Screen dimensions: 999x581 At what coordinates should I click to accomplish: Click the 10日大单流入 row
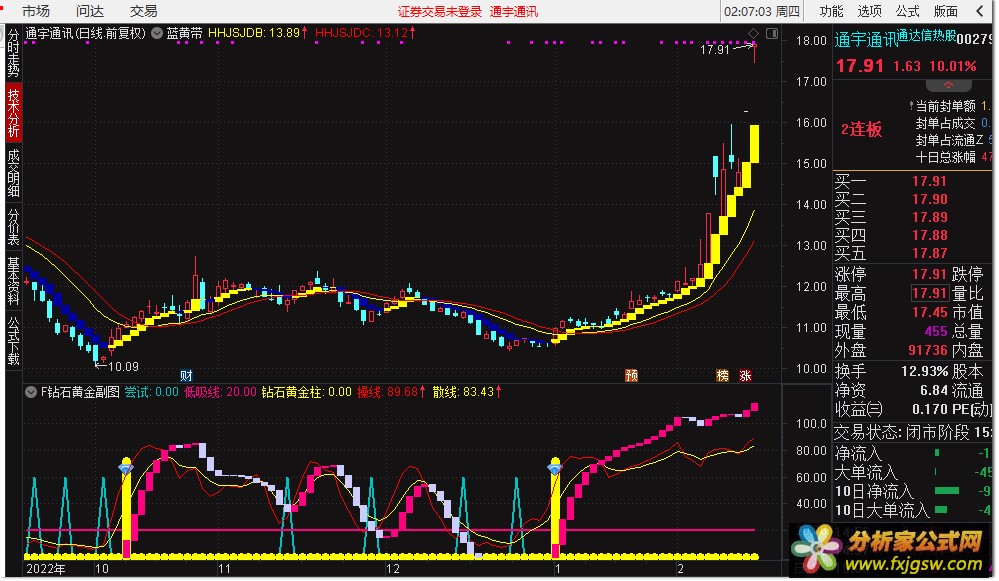pyautogui.click(x=913, y=510)
